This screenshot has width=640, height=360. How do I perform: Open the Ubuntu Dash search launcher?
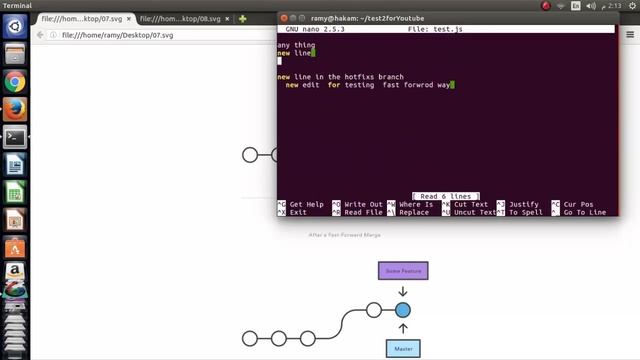(15, 27)
